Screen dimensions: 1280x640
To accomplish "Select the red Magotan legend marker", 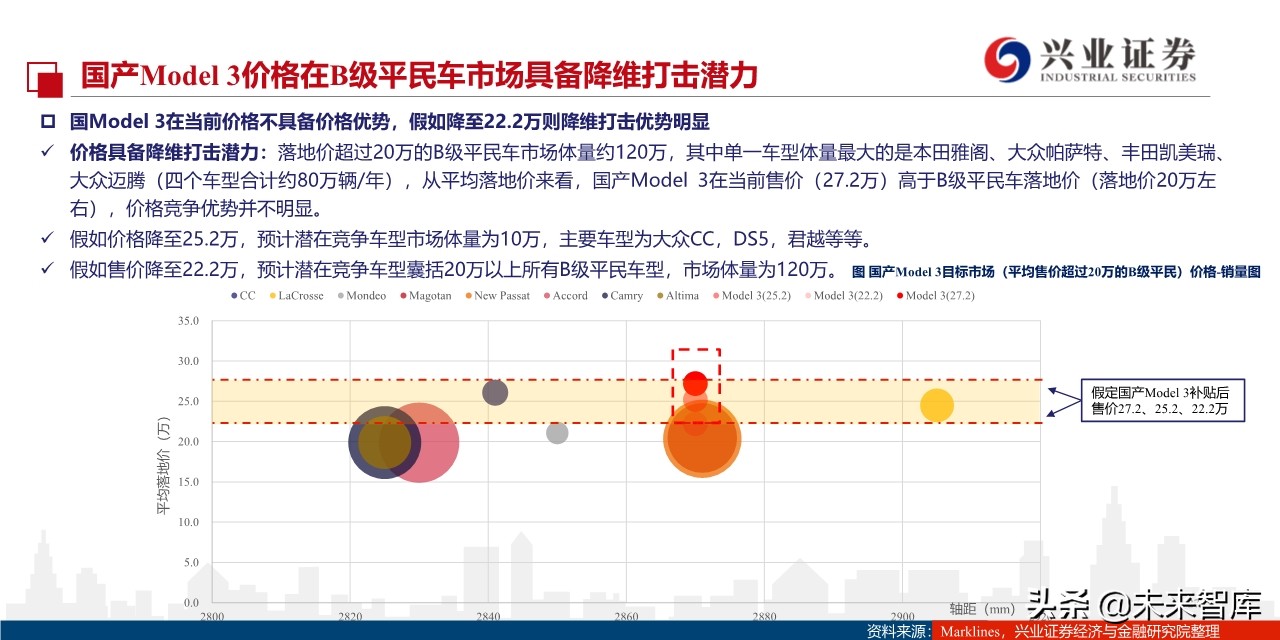I will tap(402, 296).
